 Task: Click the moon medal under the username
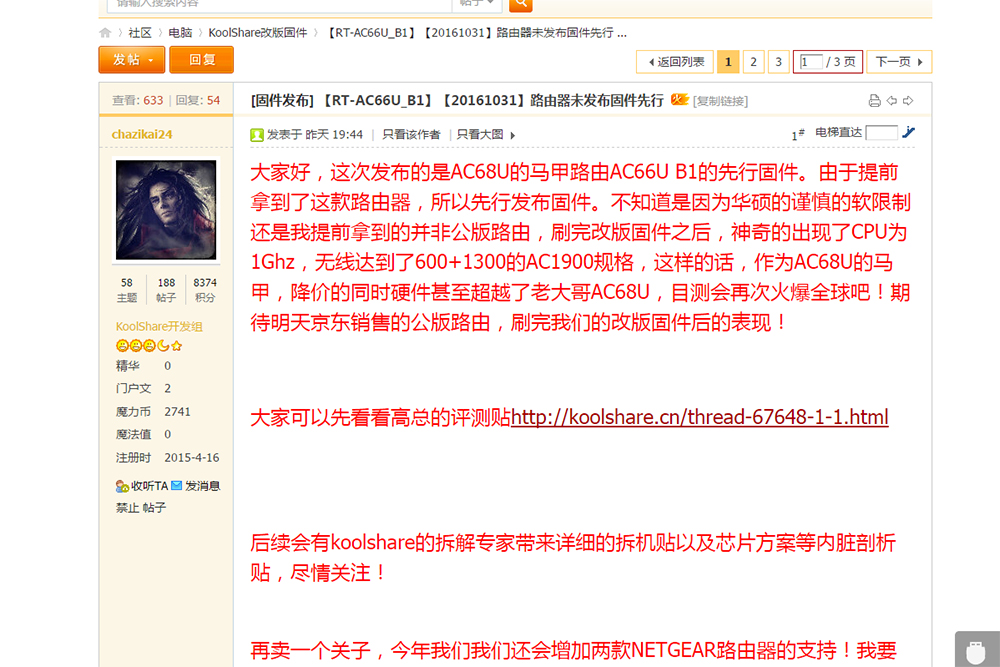pyautogui.click(x=162, y=345)
